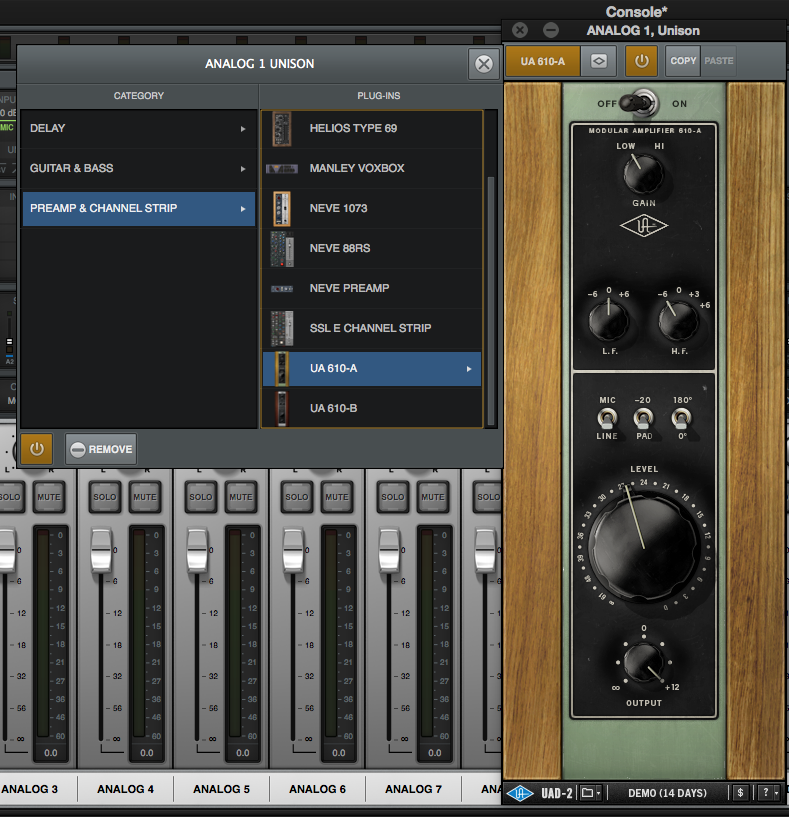Viewport: 789px width, 817px height.
Task: Click the UA 610-B thumbnail icon
Action: [281, 408]
